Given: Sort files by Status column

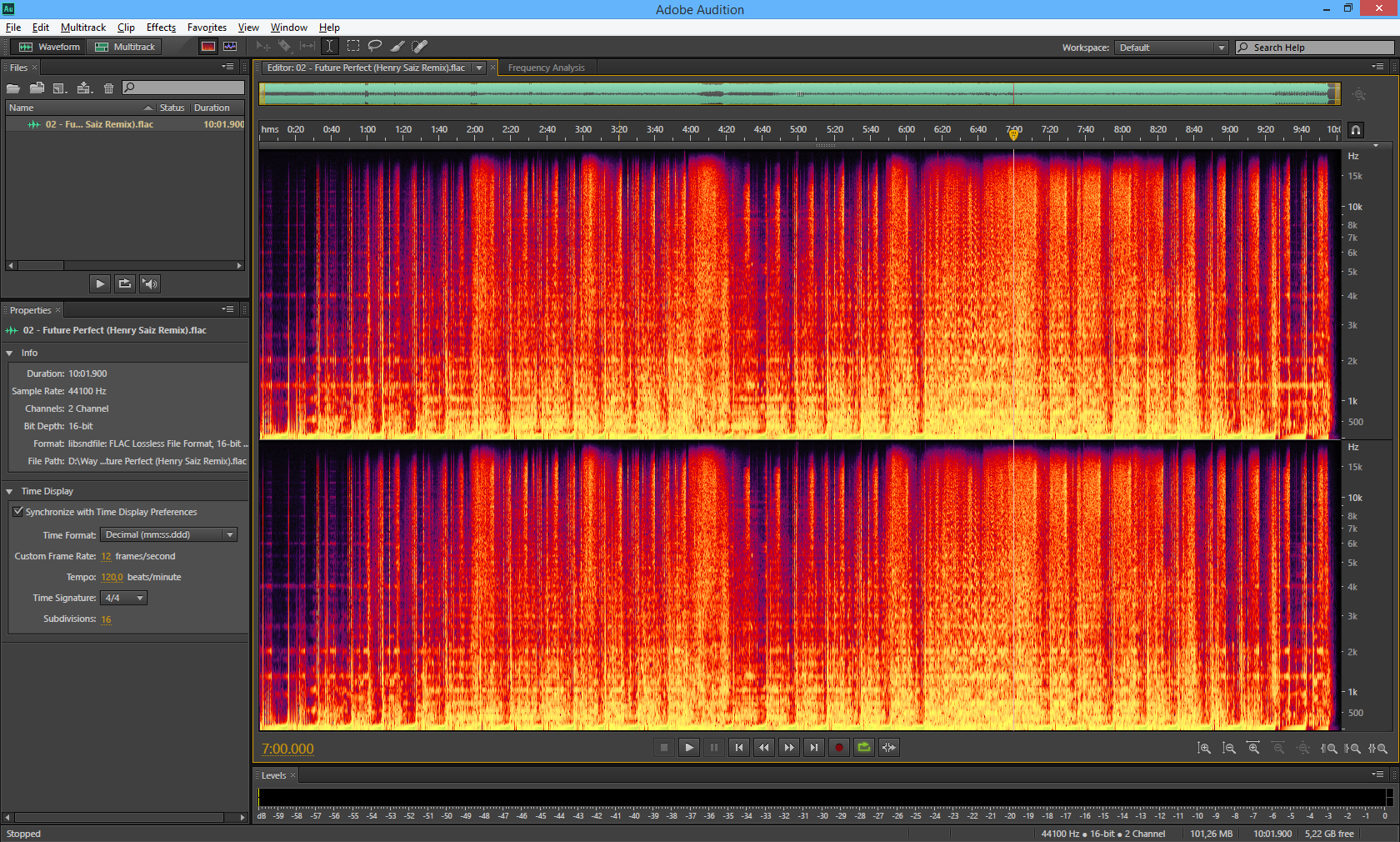Looking at the screenshot, I should (172, 108).
